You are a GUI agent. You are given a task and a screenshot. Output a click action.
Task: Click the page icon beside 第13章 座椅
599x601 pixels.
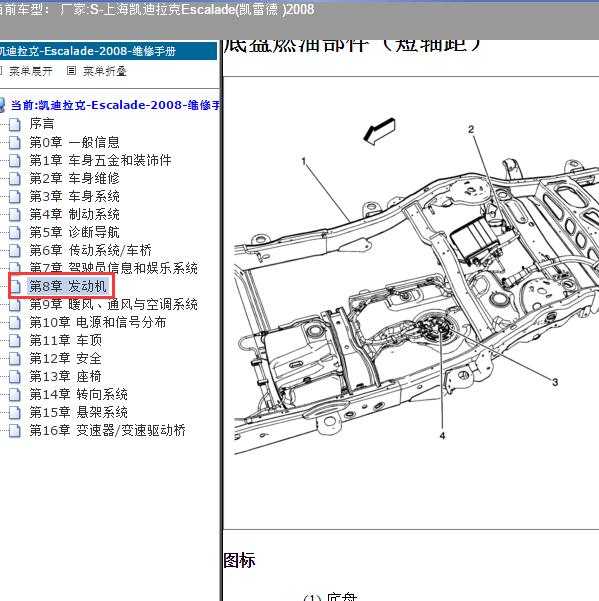15,377
